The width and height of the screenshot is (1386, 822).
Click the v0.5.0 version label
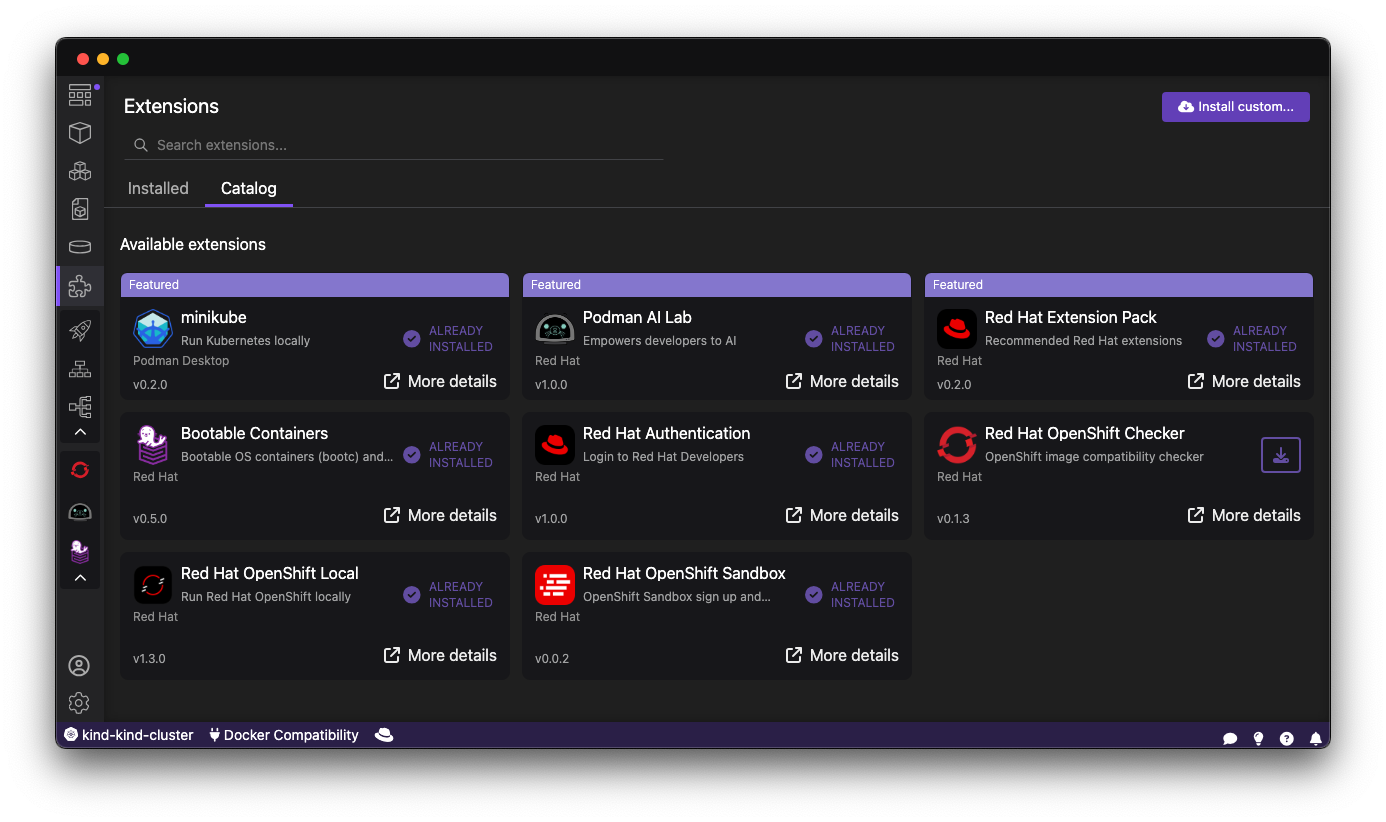point(150,519)
